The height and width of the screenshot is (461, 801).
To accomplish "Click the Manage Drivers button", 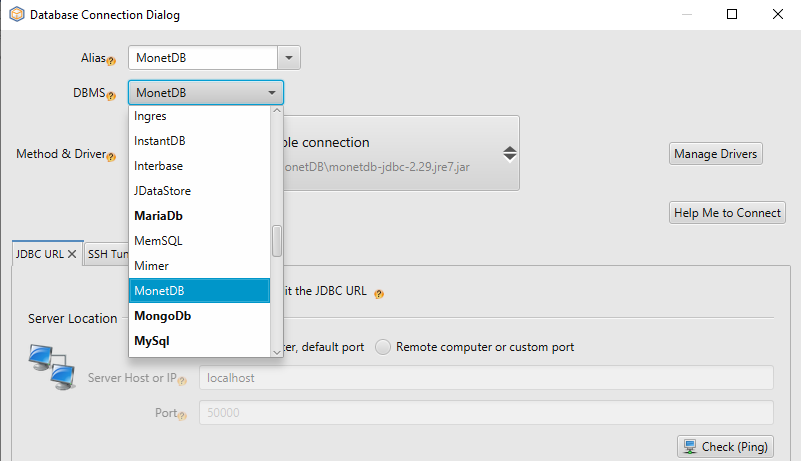I will (716, 154).
